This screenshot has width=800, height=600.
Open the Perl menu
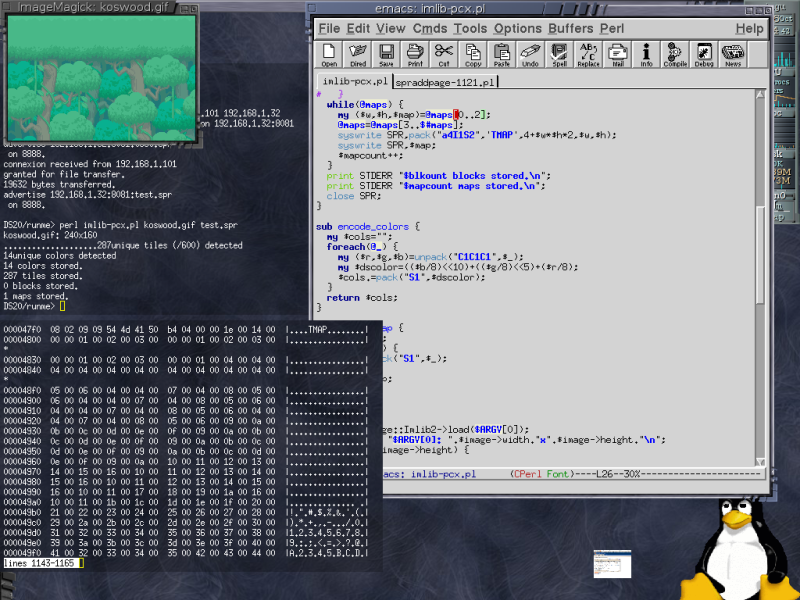(612, 29)
